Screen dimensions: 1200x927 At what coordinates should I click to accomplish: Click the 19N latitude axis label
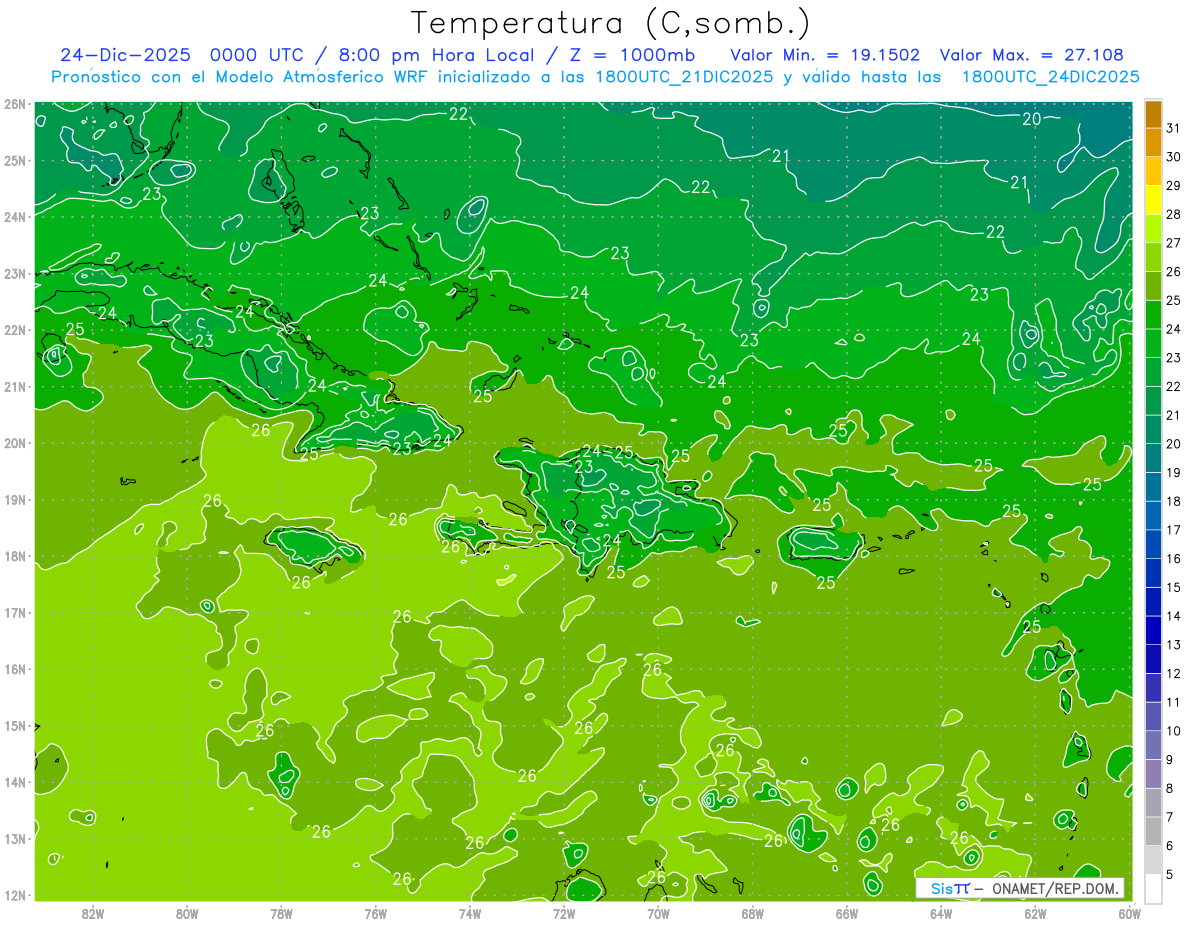click(14, 499)
